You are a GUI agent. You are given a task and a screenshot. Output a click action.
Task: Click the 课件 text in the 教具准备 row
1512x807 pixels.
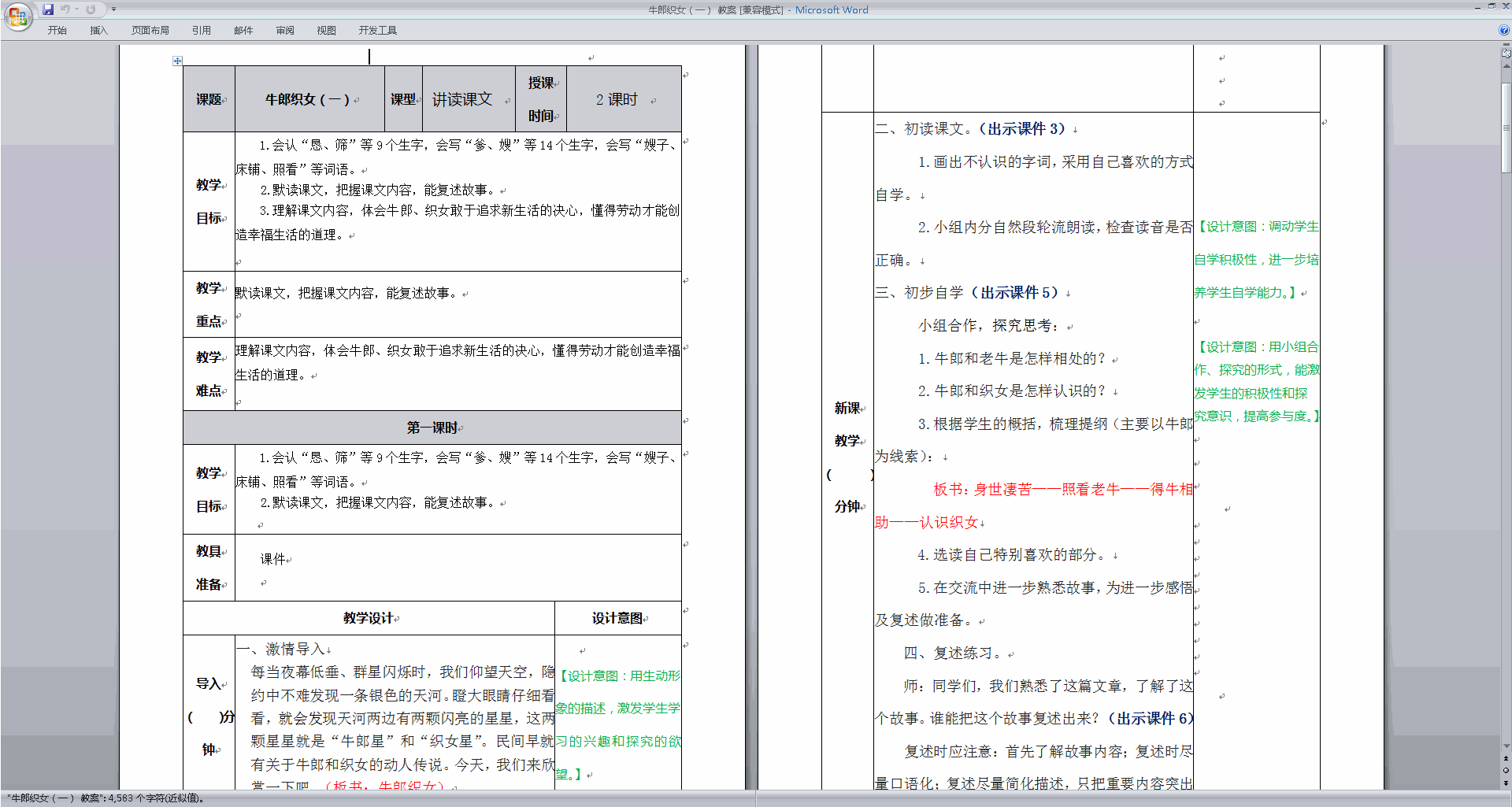tap(273, 559)
